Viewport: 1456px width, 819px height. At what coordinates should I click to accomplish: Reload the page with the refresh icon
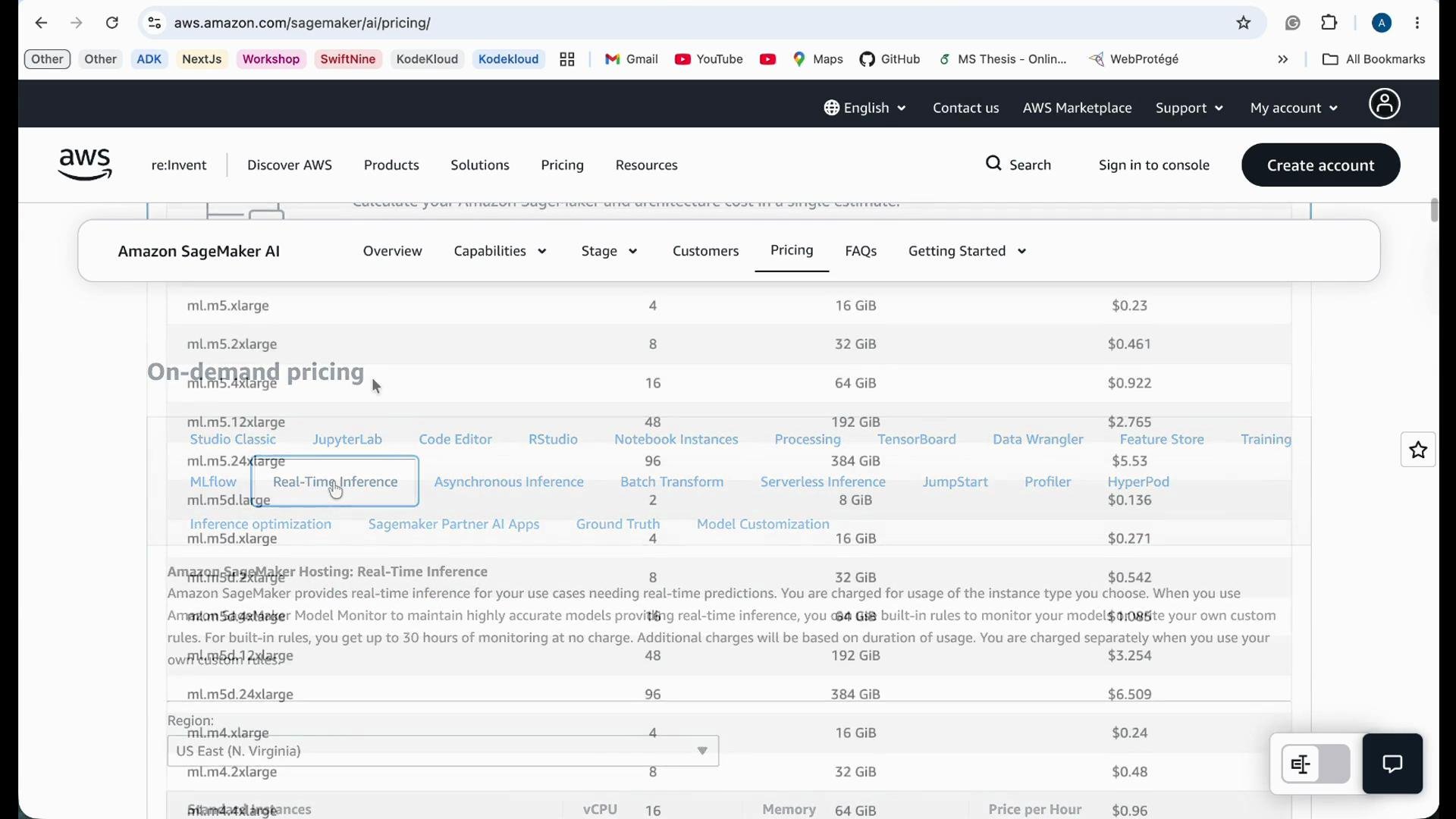click(x=112, y=24)
